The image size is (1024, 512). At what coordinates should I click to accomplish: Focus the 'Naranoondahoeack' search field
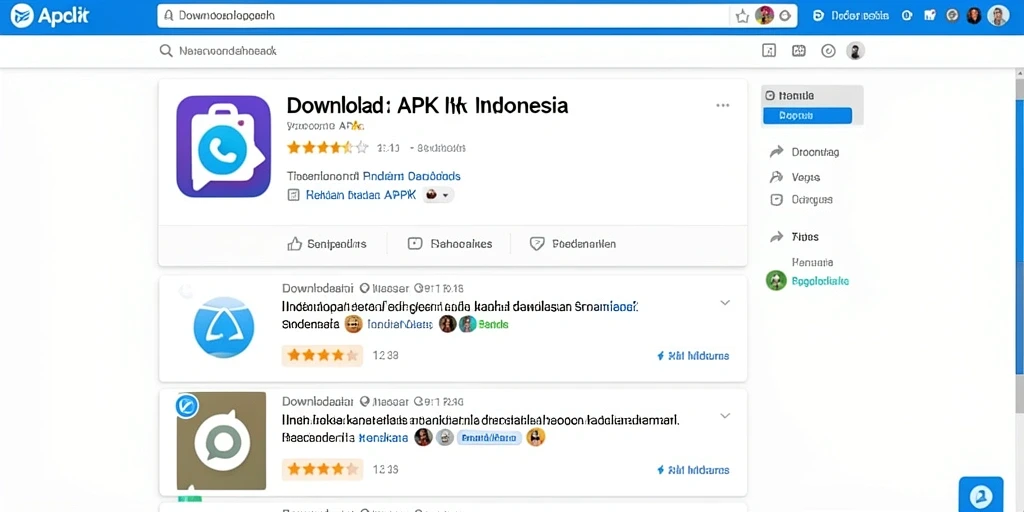[x=227, y=50]
